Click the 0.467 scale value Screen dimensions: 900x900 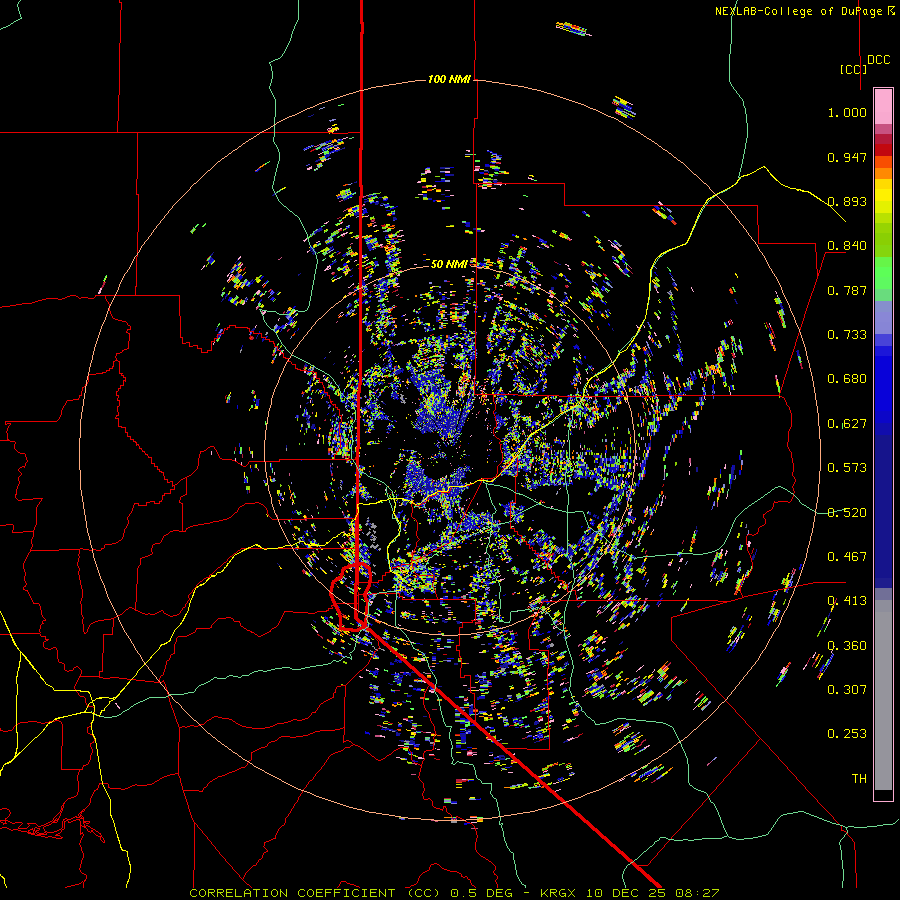tap(847, 557)
